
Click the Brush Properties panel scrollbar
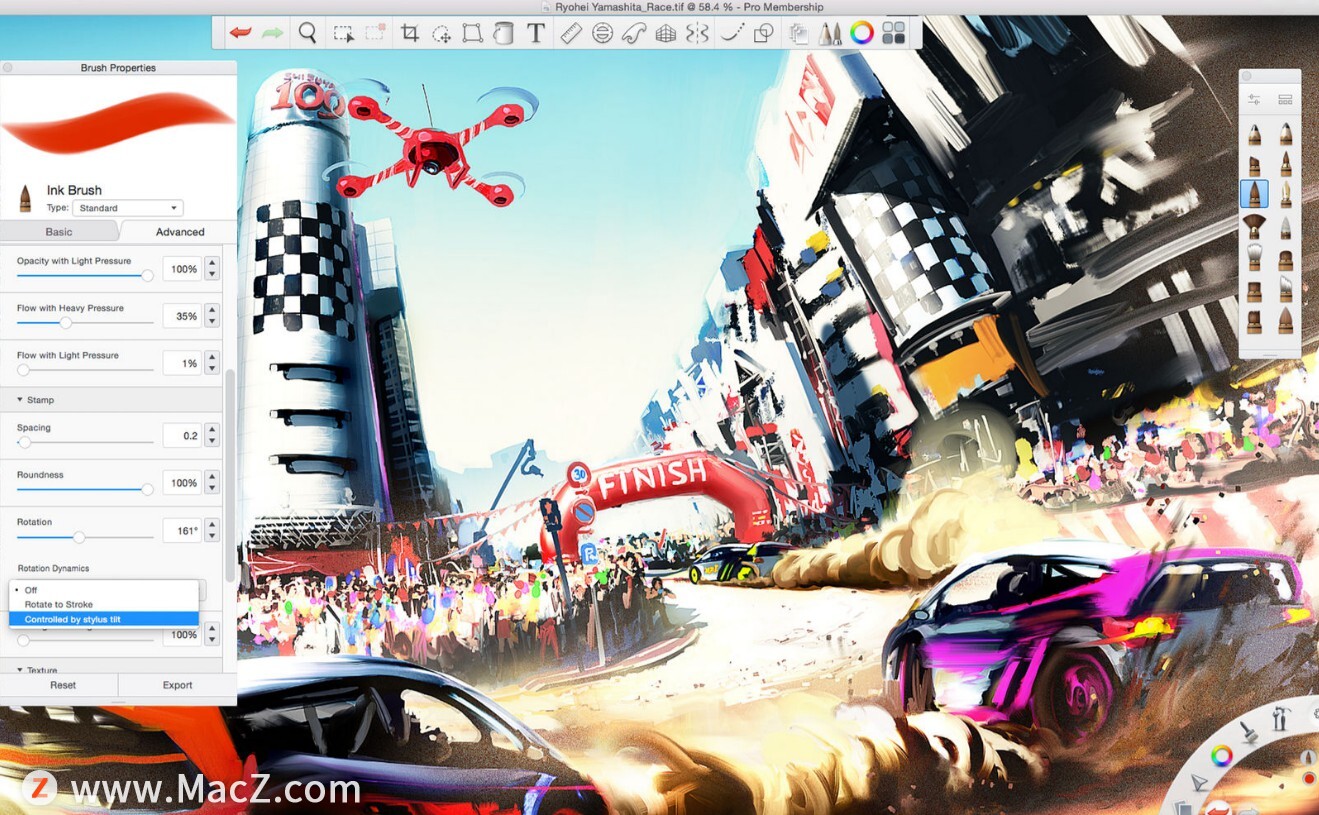(x=230, y=475)
